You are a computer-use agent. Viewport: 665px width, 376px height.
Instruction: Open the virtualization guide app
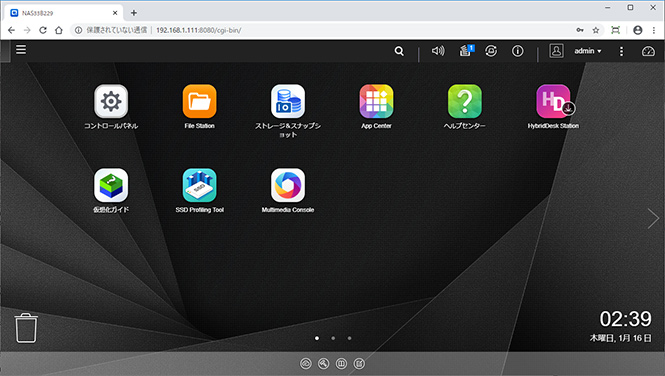(111, 185)
